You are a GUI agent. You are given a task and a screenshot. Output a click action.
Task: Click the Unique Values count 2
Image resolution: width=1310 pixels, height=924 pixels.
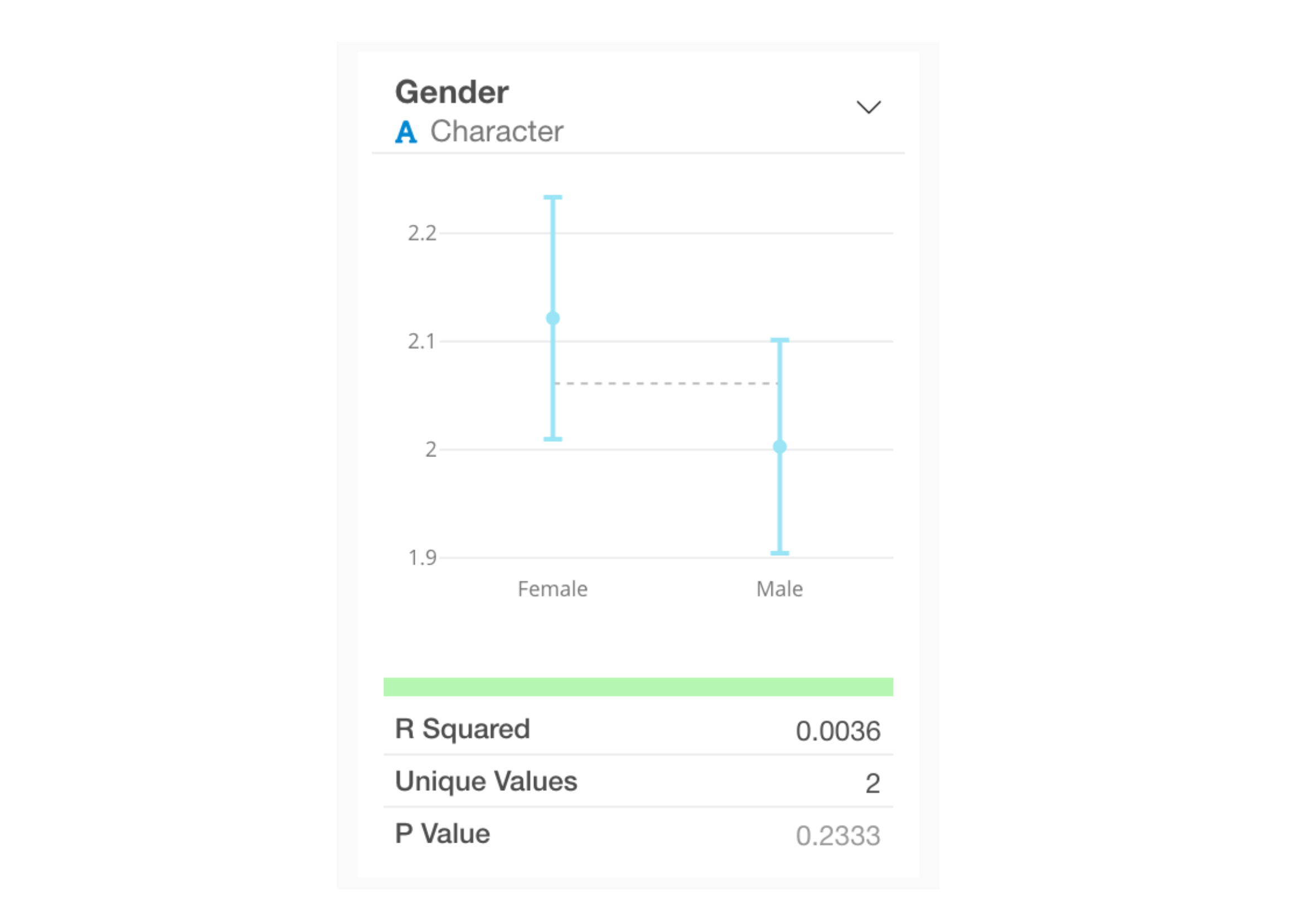(x=872, y=784)
